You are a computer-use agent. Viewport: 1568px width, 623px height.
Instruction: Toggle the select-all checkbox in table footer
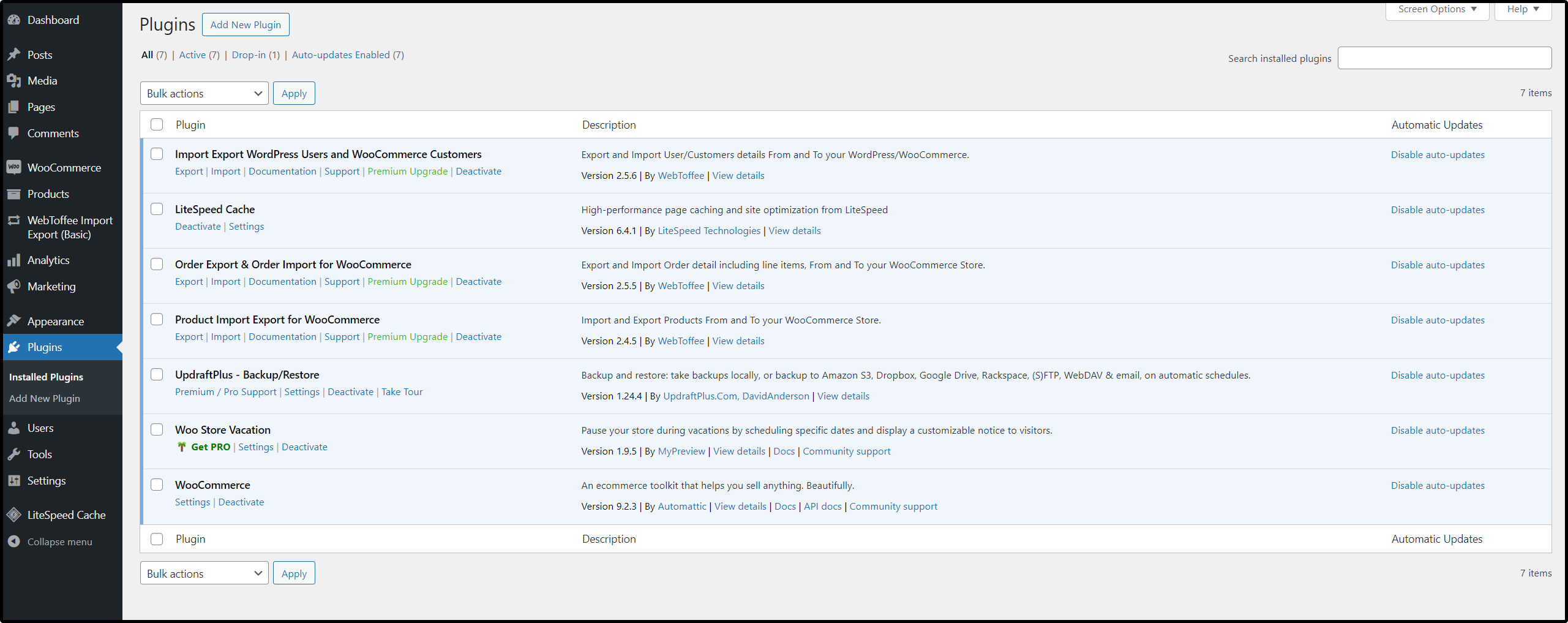pos(157,539)
